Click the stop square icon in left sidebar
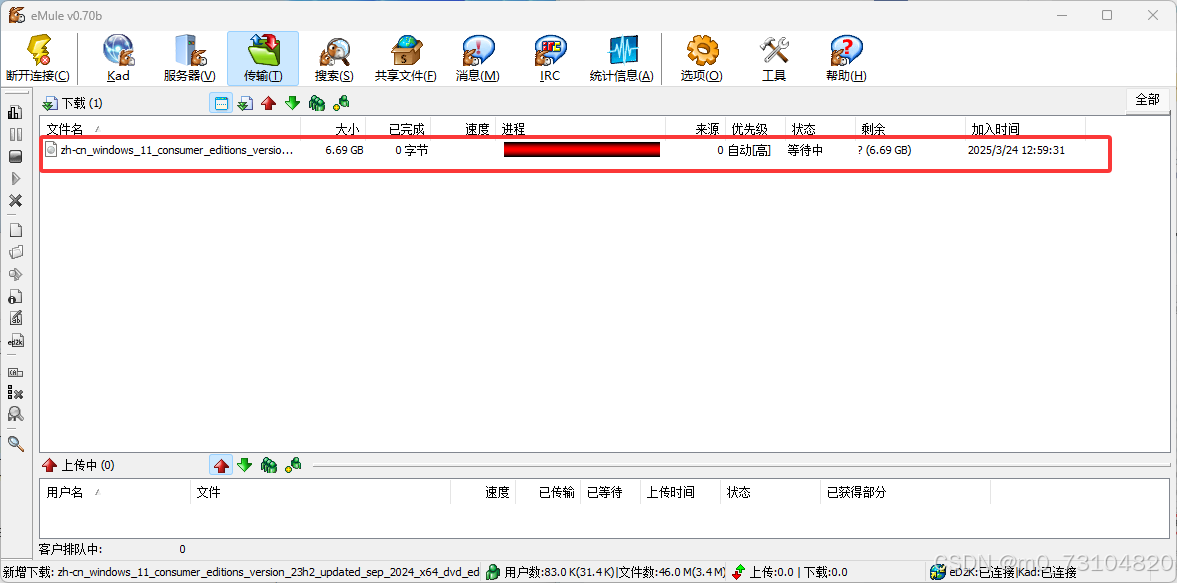 click(x=15, y=156)
